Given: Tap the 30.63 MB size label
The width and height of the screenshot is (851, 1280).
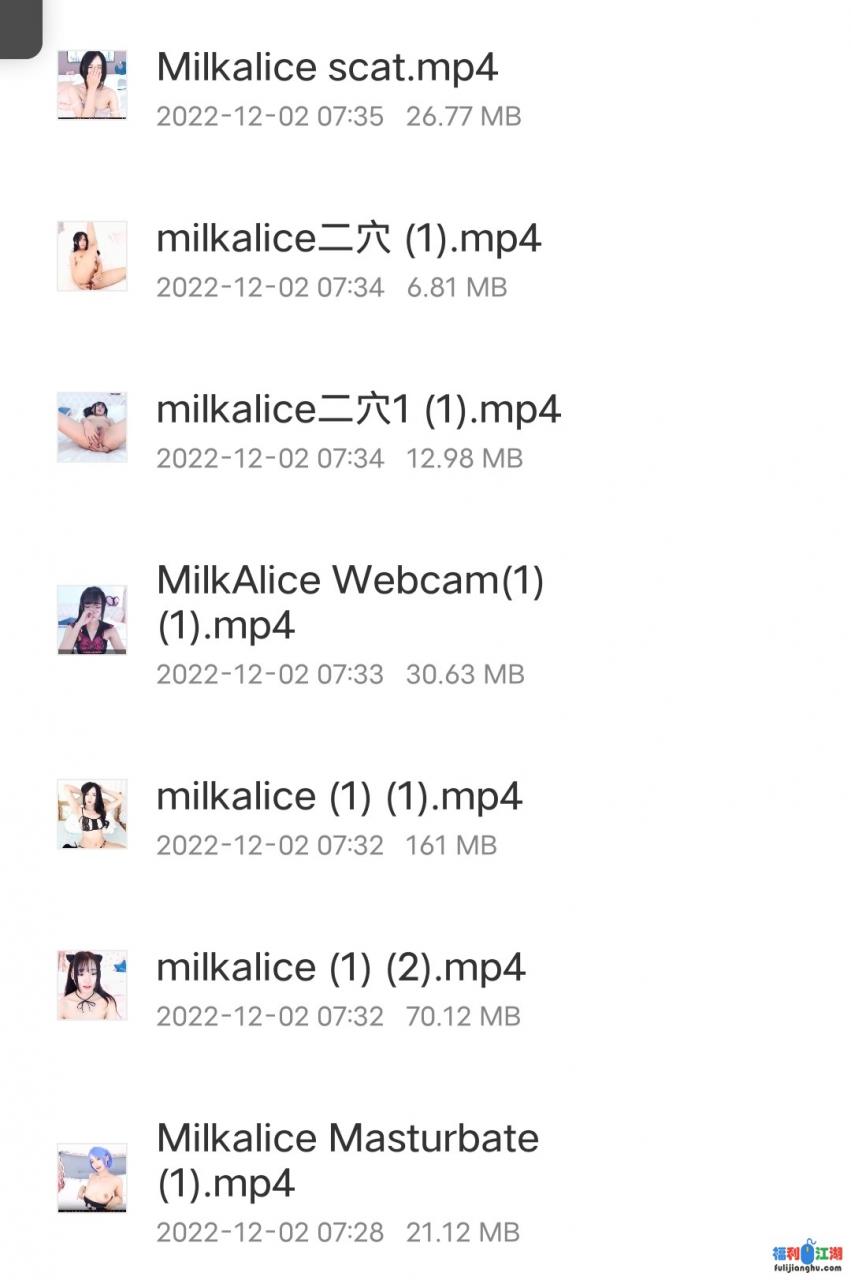Looking at the screenshot, I should [465, 674].
